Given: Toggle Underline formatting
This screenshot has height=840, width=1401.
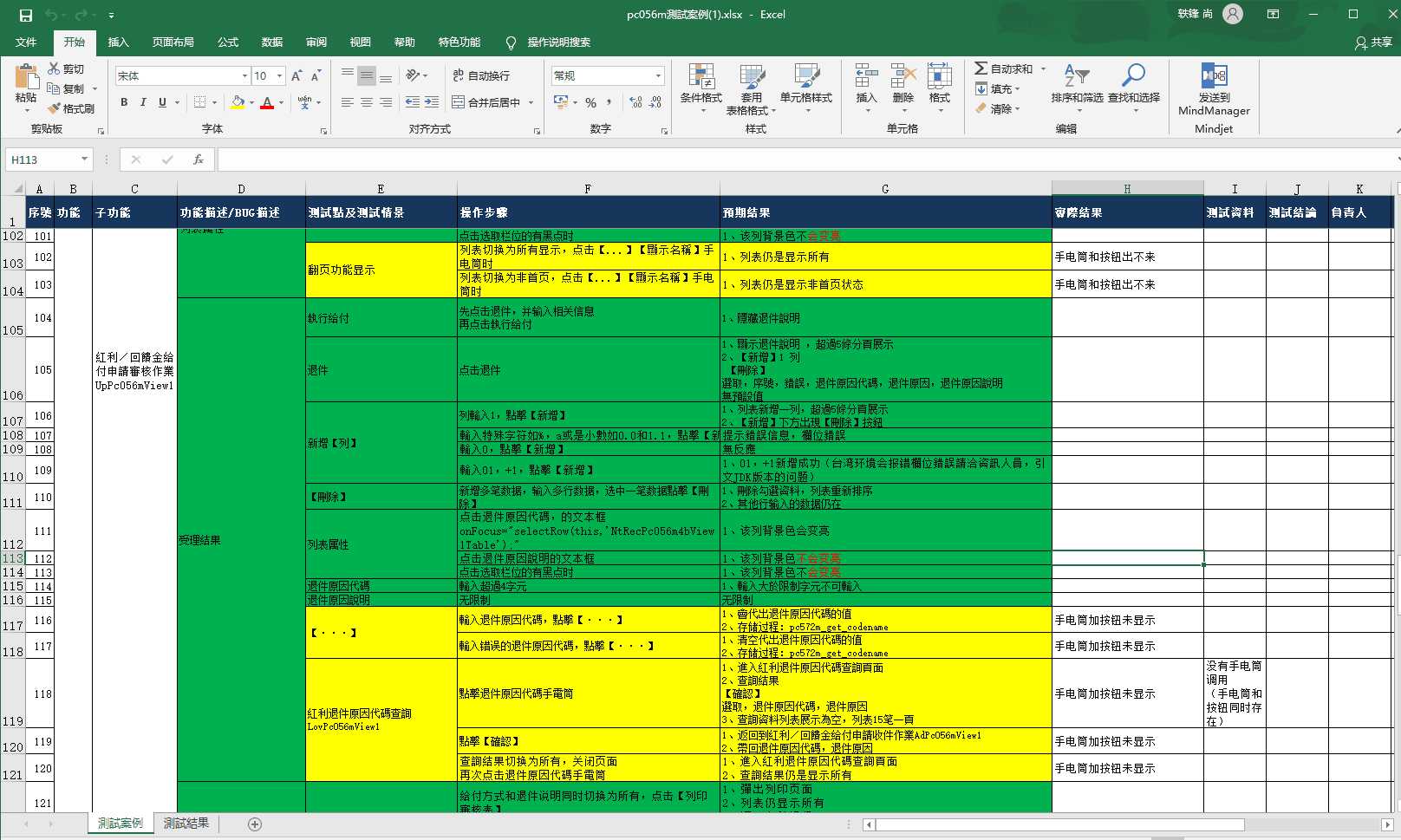Looking at the screenshot, I should [162, 102].
